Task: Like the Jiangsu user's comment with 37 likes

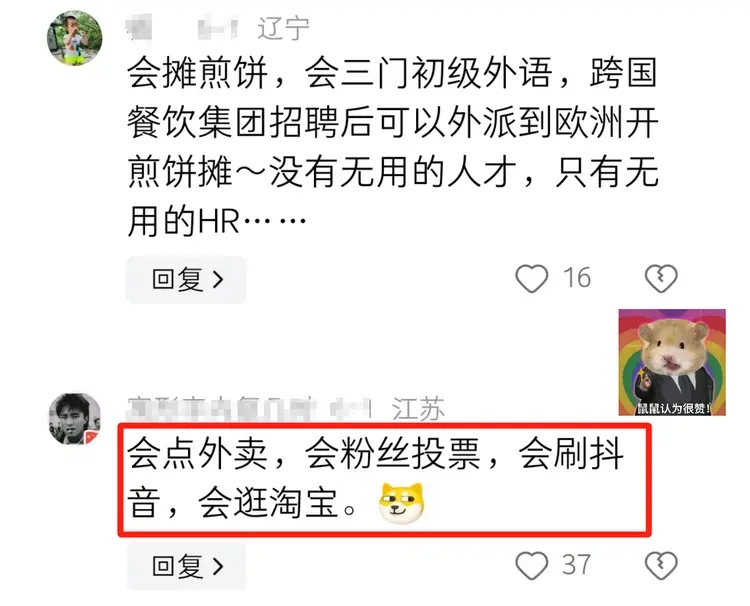Action: tap(531, 565)
